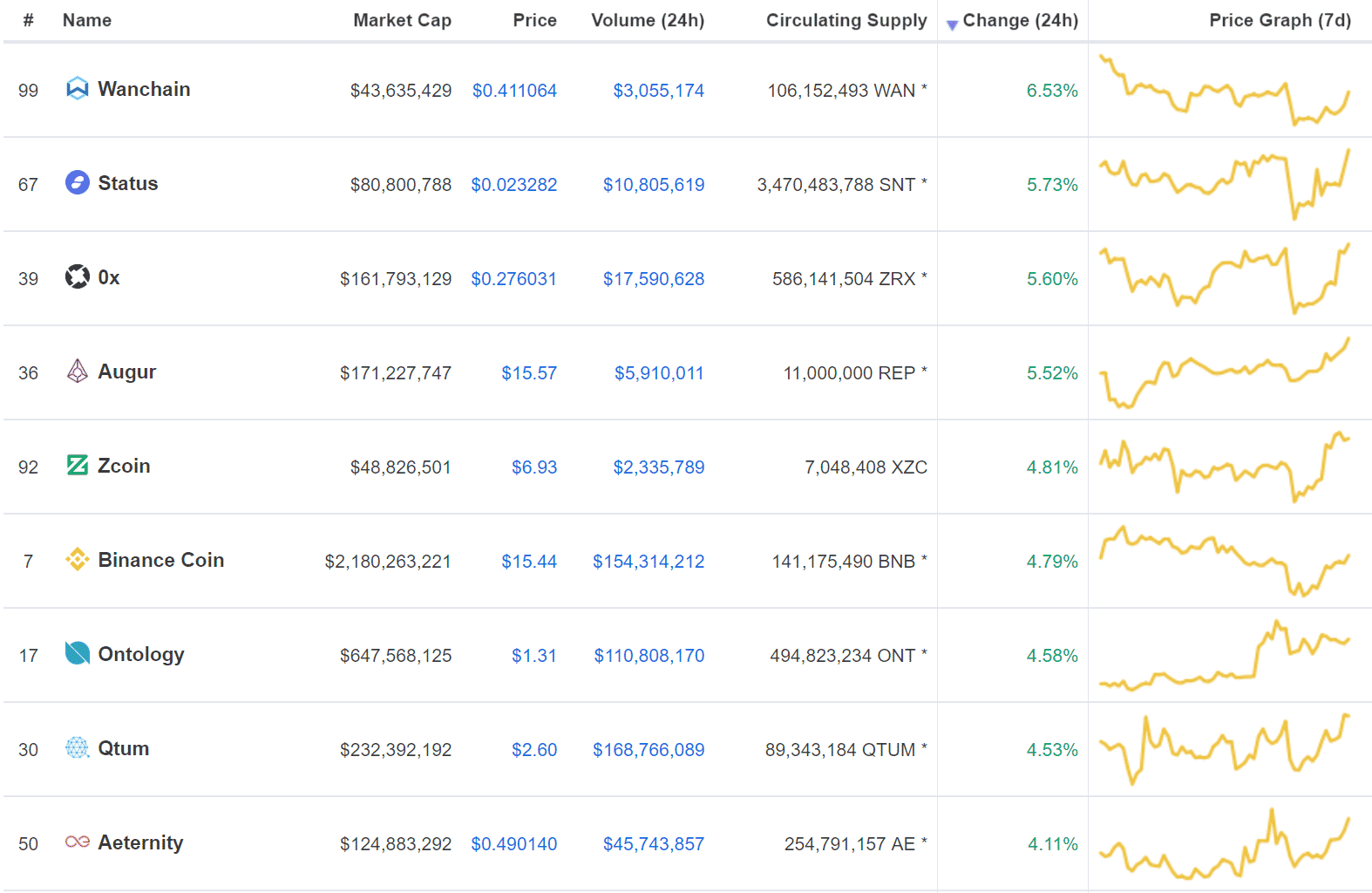Click Zcoin price $6.93
Image resolution: width=1372 pixels, height=893 pixels.
tap(534, 467)
